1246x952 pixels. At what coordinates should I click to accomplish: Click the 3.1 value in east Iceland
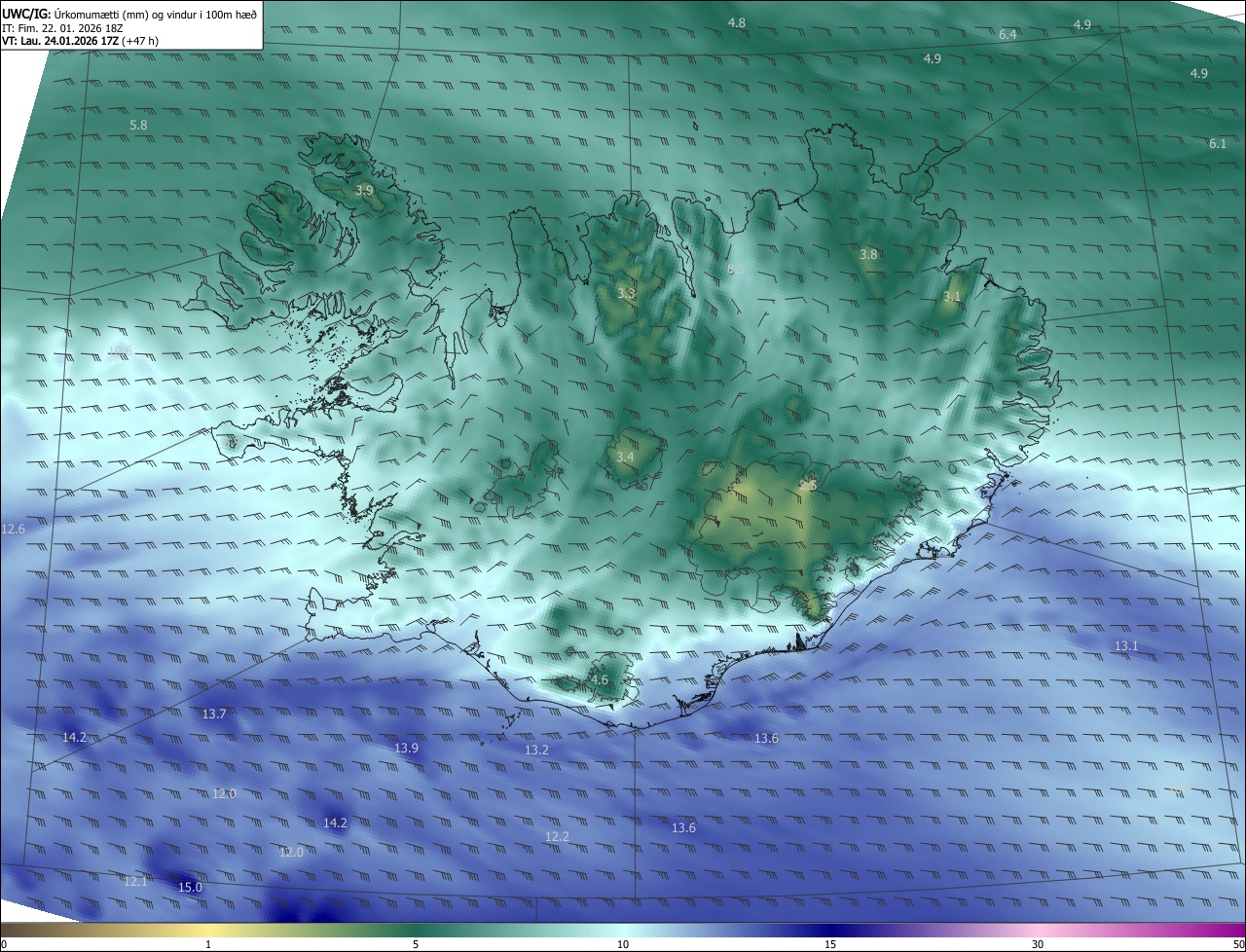pyautogui.click(x=952, y=296)
